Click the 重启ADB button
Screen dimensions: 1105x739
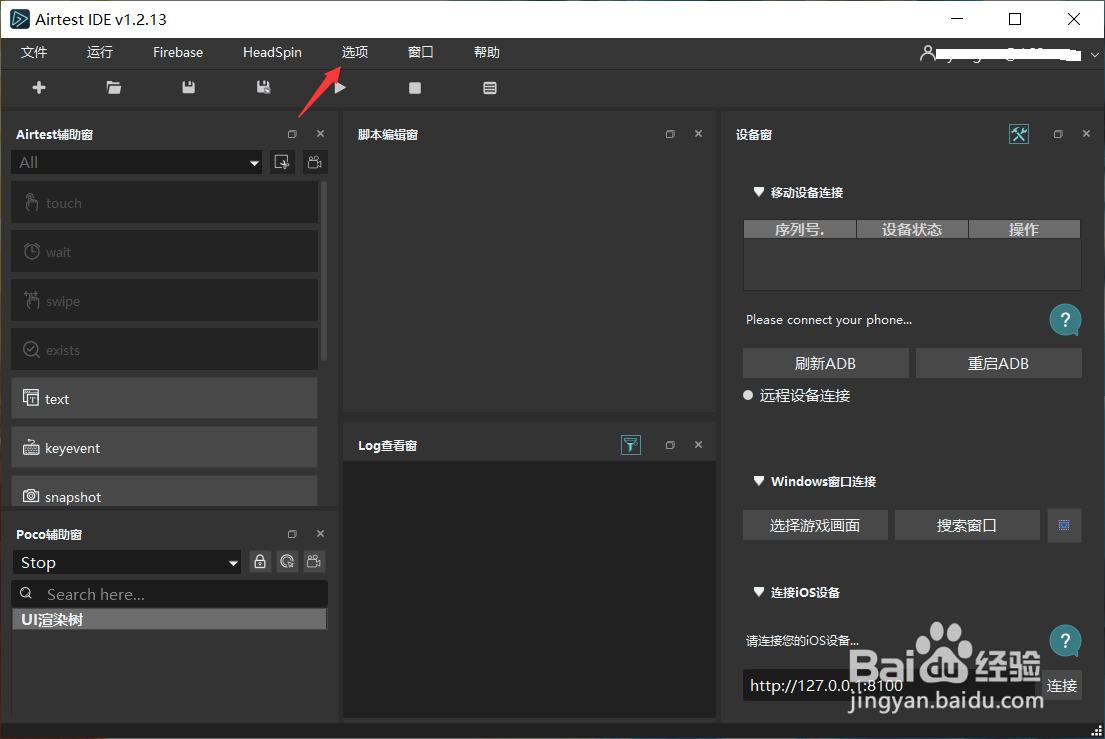tap(998, 363)
